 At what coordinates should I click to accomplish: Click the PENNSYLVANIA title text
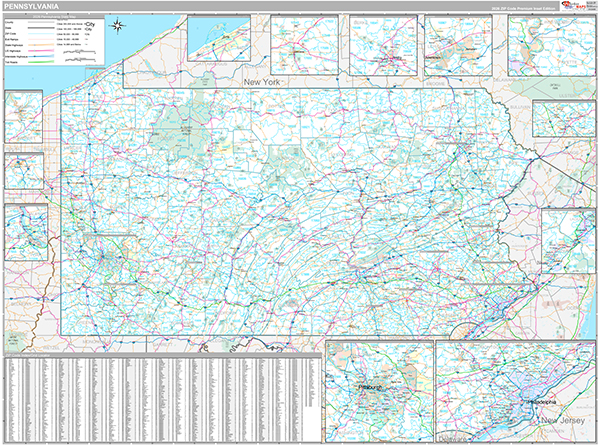tap(31, 7)
